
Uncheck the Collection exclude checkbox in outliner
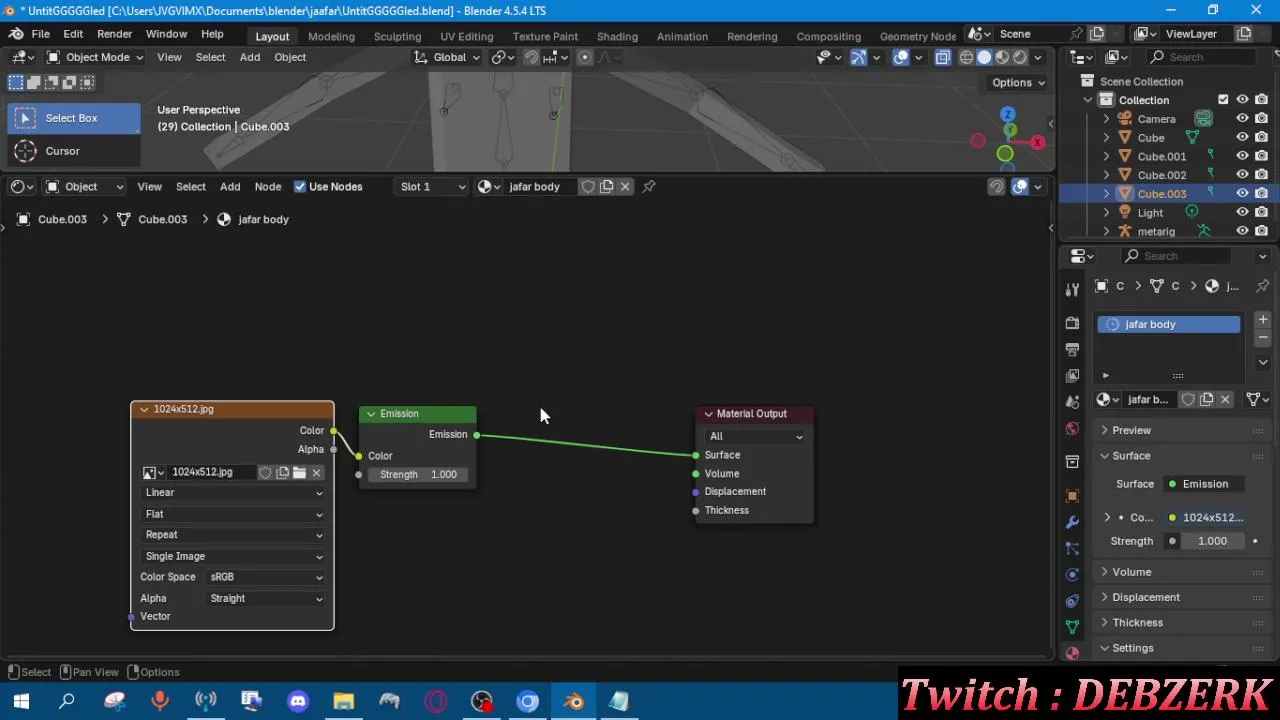tap(1223, 100)
